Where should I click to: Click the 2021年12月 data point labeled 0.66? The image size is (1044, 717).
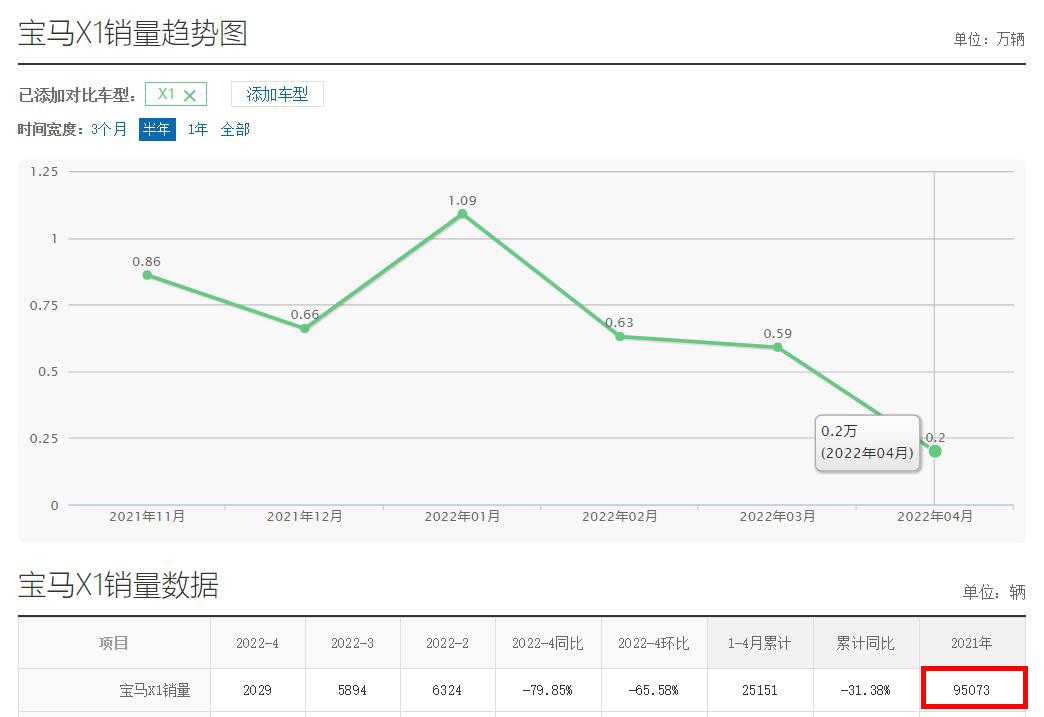(x=305, y=328)
